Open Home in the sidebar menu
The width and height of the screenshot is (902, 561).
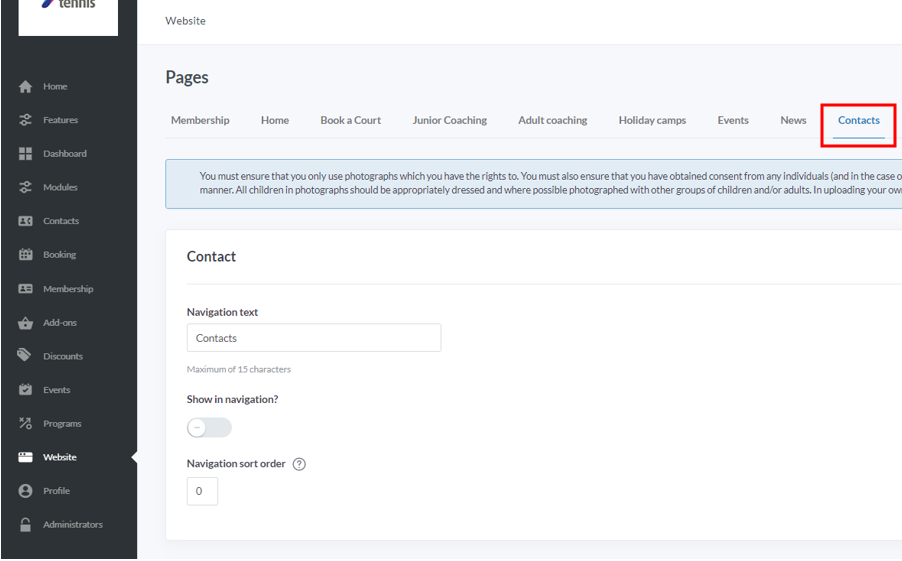[x=55, y=86]
